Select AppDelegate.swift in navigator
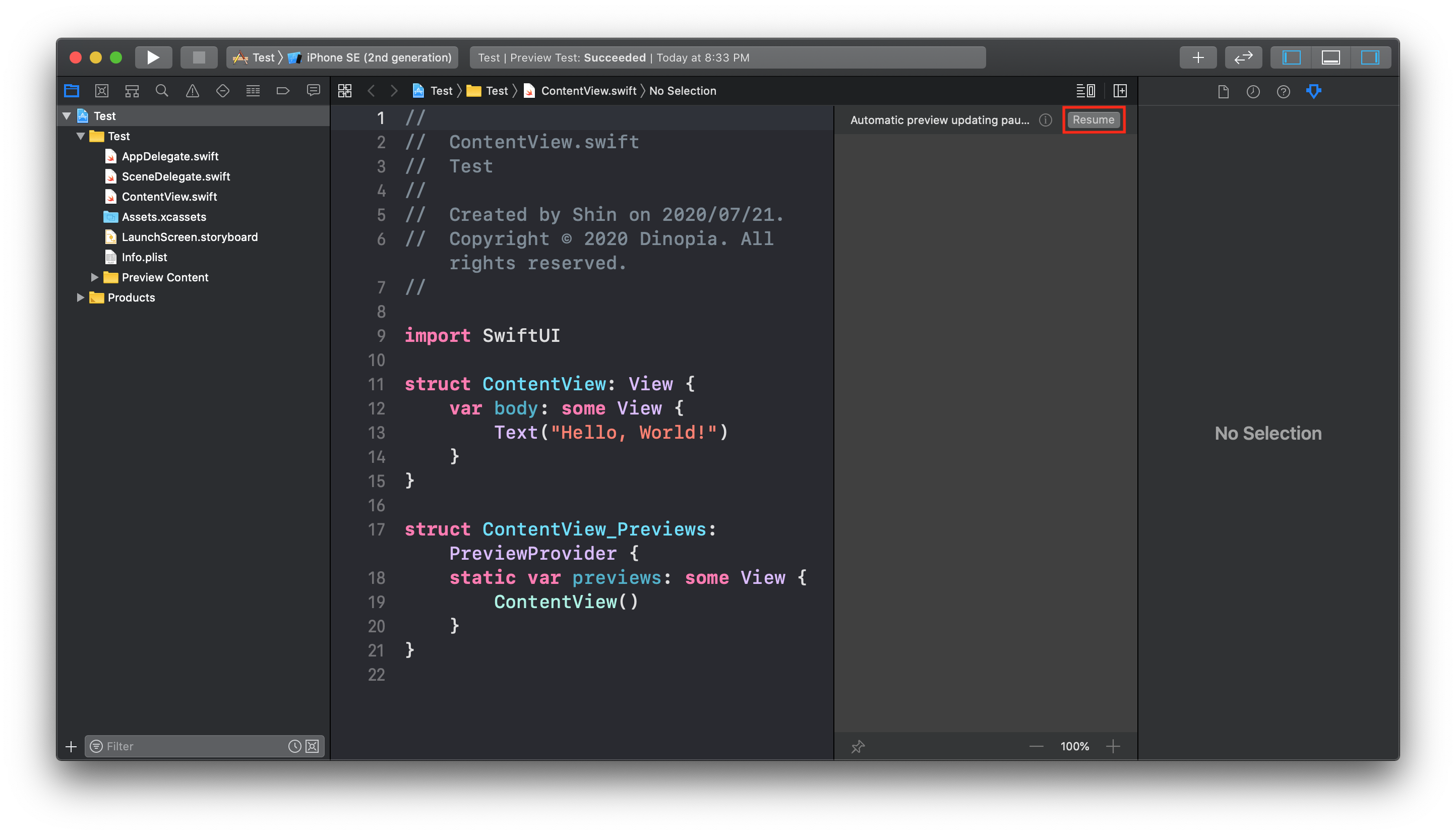 pyautogui.click(x=170, y=156)
